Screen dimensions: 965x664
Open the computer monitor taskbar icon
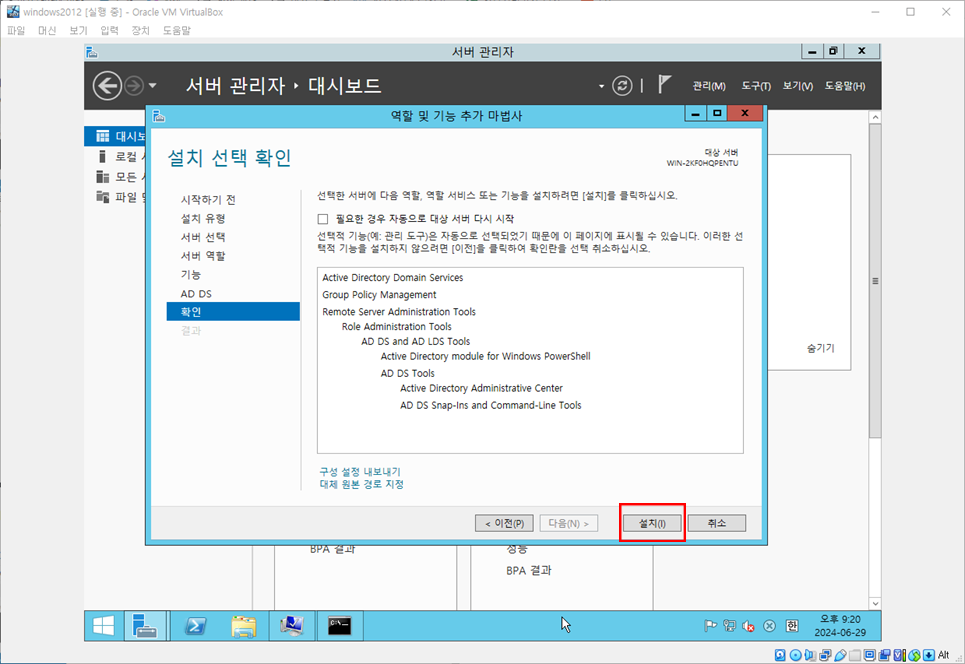tap(292, 626)
